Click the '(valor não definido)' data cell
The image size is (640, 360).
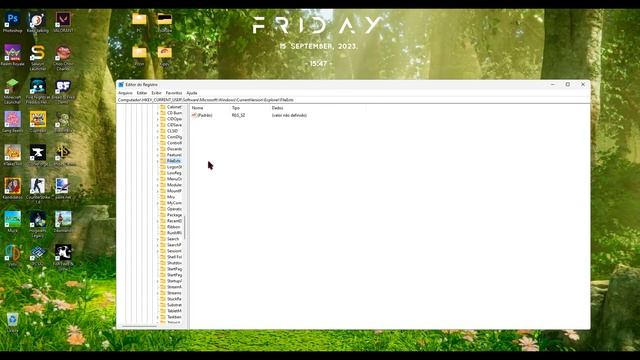pyautogui.click(x=289, y=116)
